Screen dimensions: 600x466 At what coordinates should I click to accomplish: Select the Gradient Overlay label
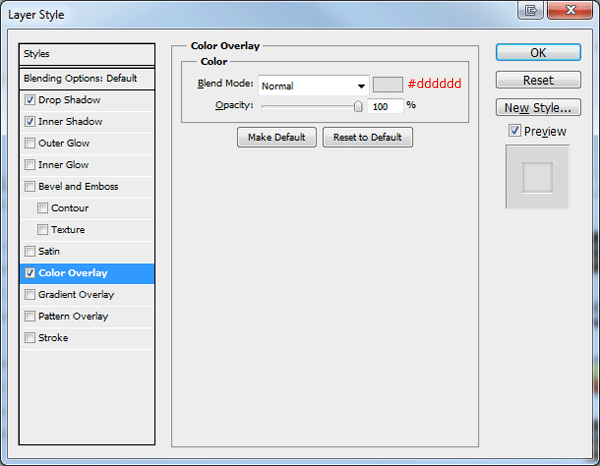click(76, 295)
